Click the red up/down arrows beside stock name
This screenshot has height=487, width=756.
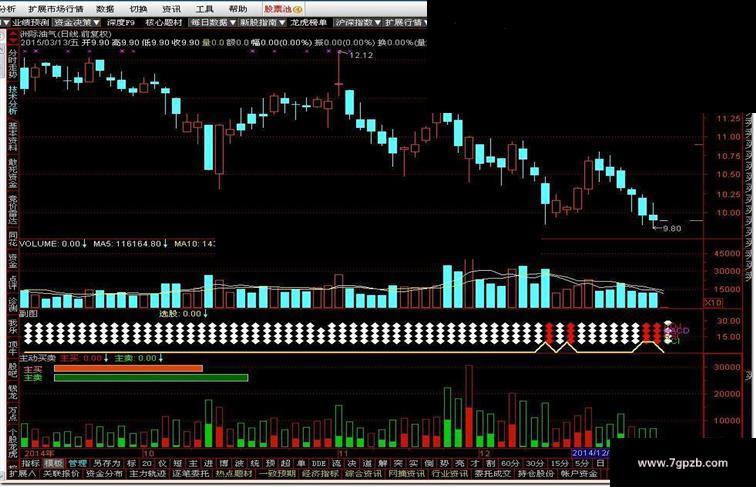pos(13,38)
